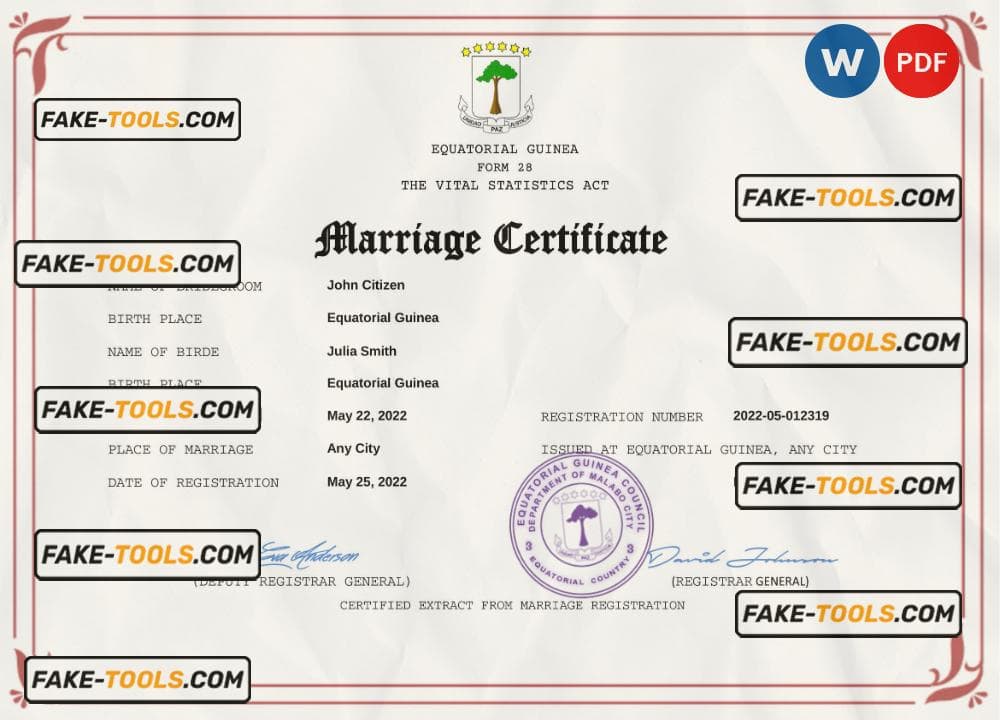Click the "FORM 28" text
This screenshot has width=1000, height=720.
pos(505,167)
